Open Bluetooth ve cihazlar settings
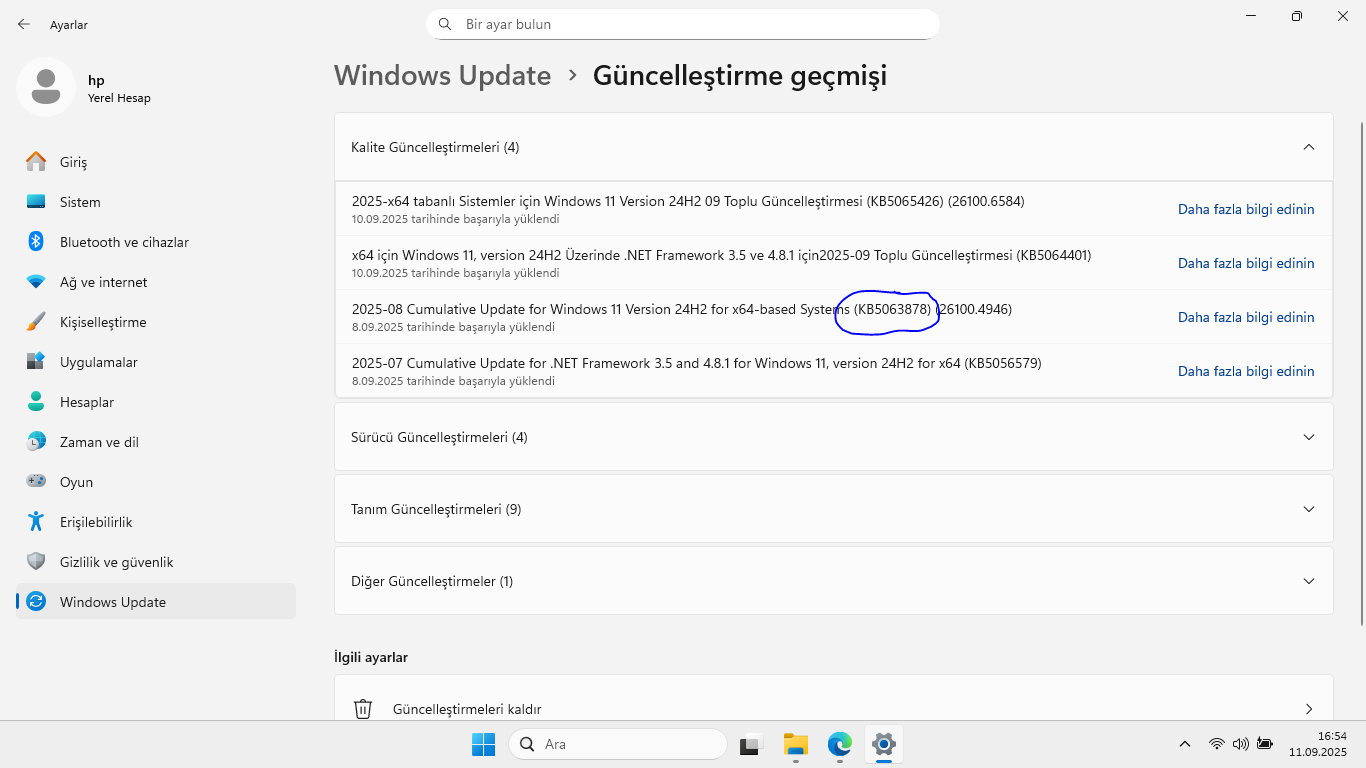 pyautogui.click(x=156, y=242)
